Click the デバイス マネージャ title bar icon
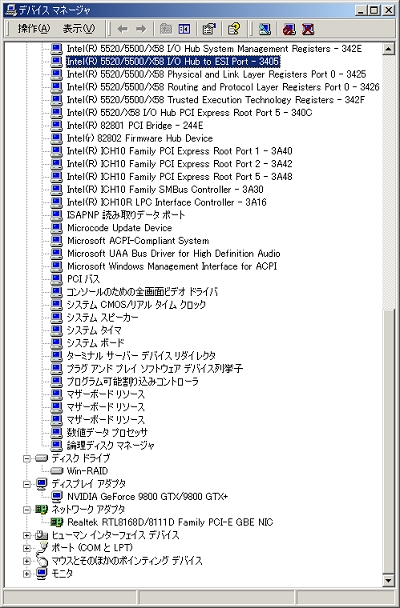Viewport: 400px width, 608px height. [10, 10]
